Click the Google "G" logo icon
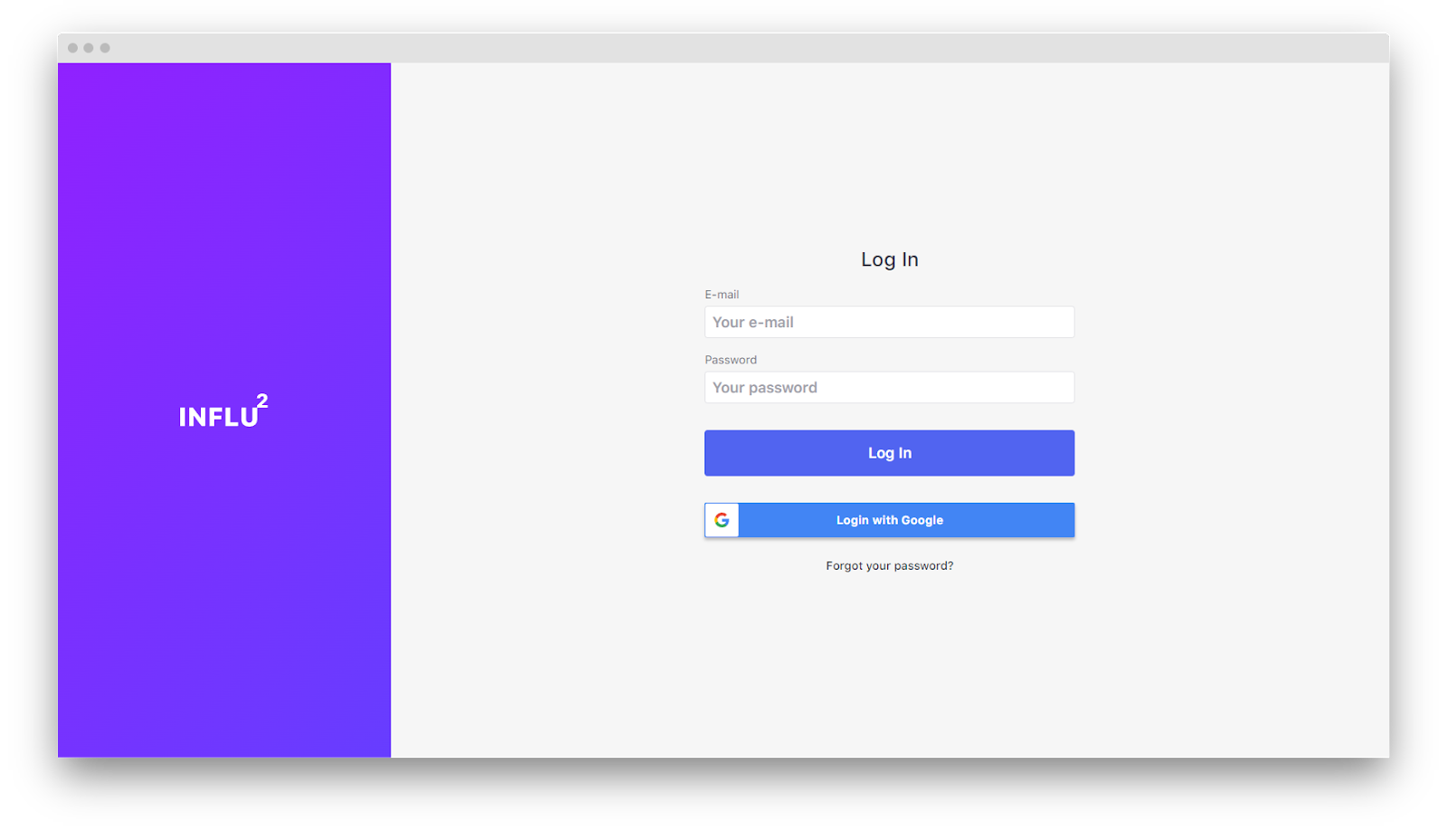The height and width of the screenshot is (840, 1447). [x=722, y=520]
